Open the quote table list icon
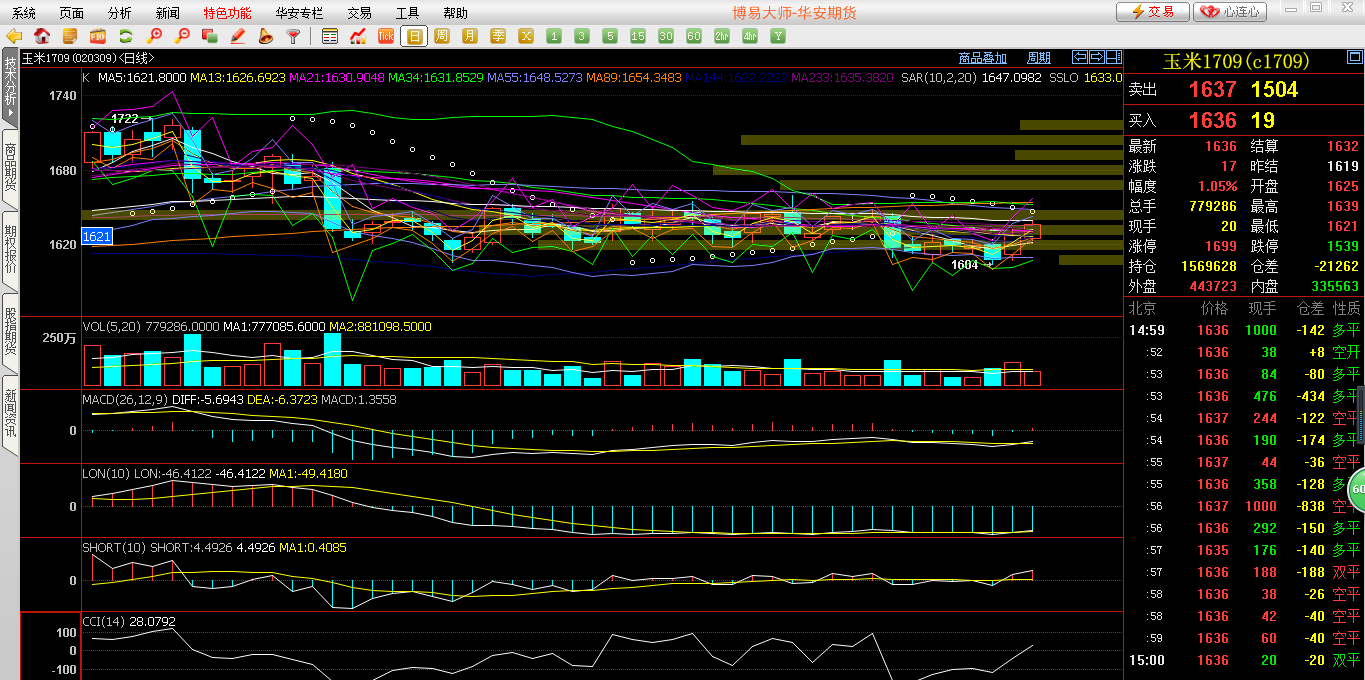The image size is (1365, 680). point(330,36)
